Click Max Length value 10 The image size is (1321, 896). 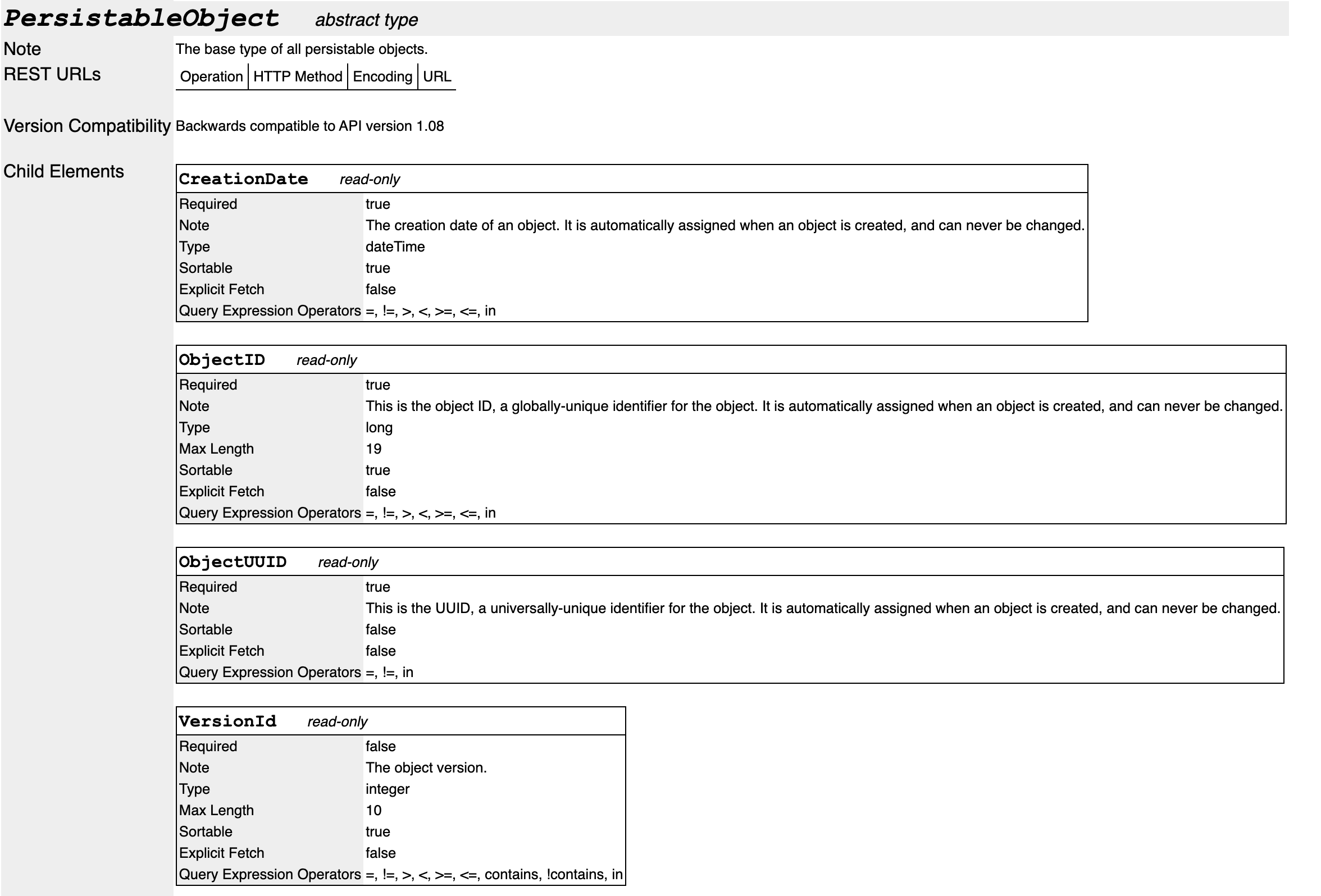pyautogui.click(x=373, y=810)
